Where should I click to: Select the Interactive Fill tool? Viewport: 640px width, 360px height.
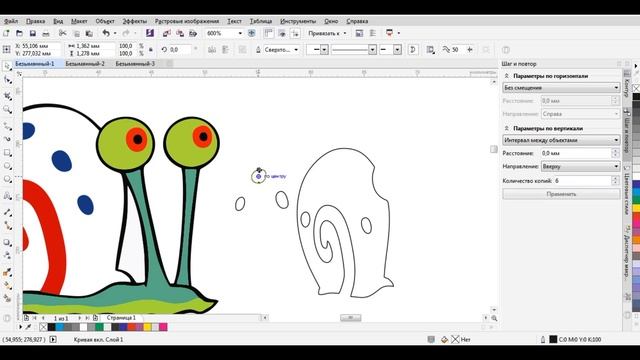7,286
